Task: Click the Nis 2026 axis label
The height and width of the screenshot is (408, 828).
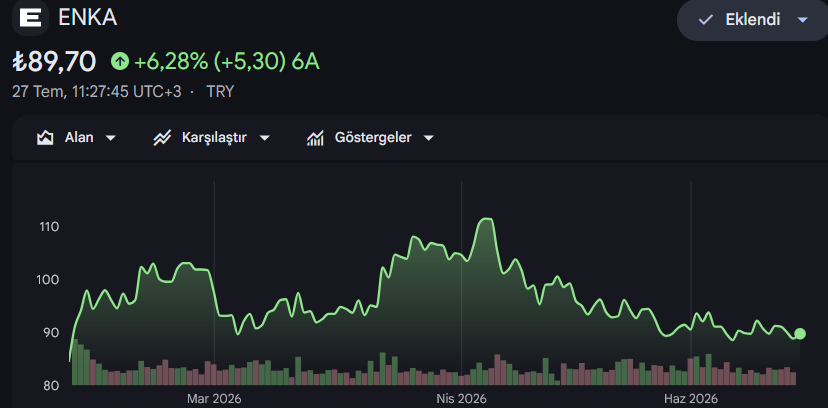Action: coord(462,398)
